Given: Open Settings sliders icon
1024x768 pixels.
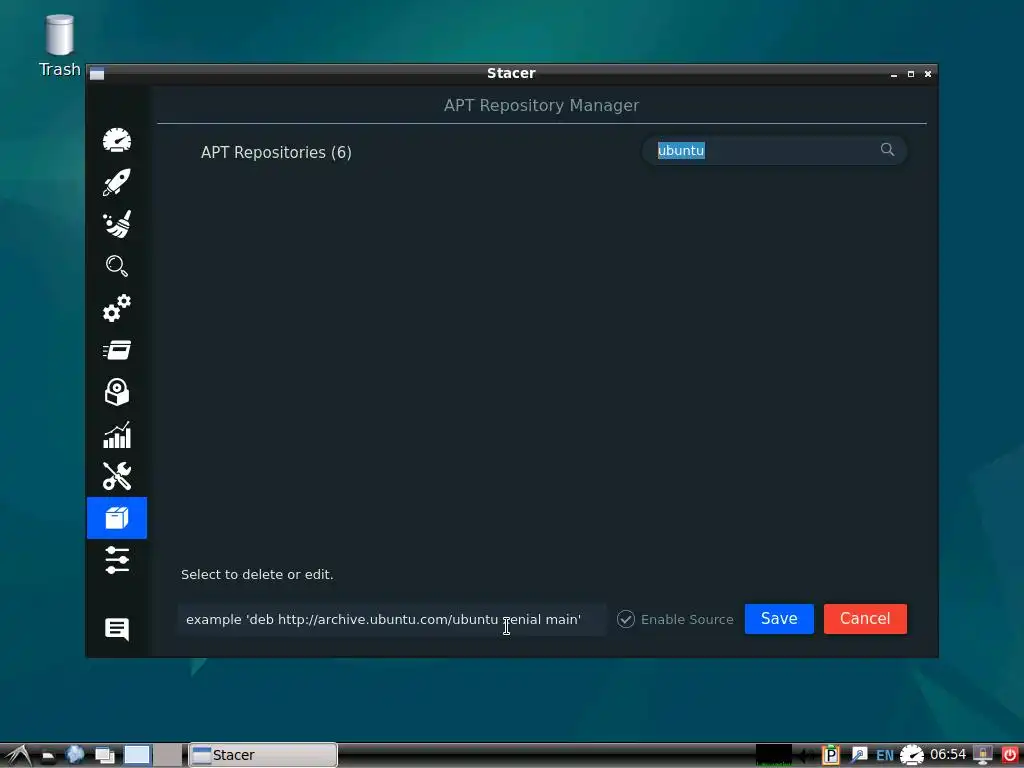Looking at the screenshot, I should point(117,560).
